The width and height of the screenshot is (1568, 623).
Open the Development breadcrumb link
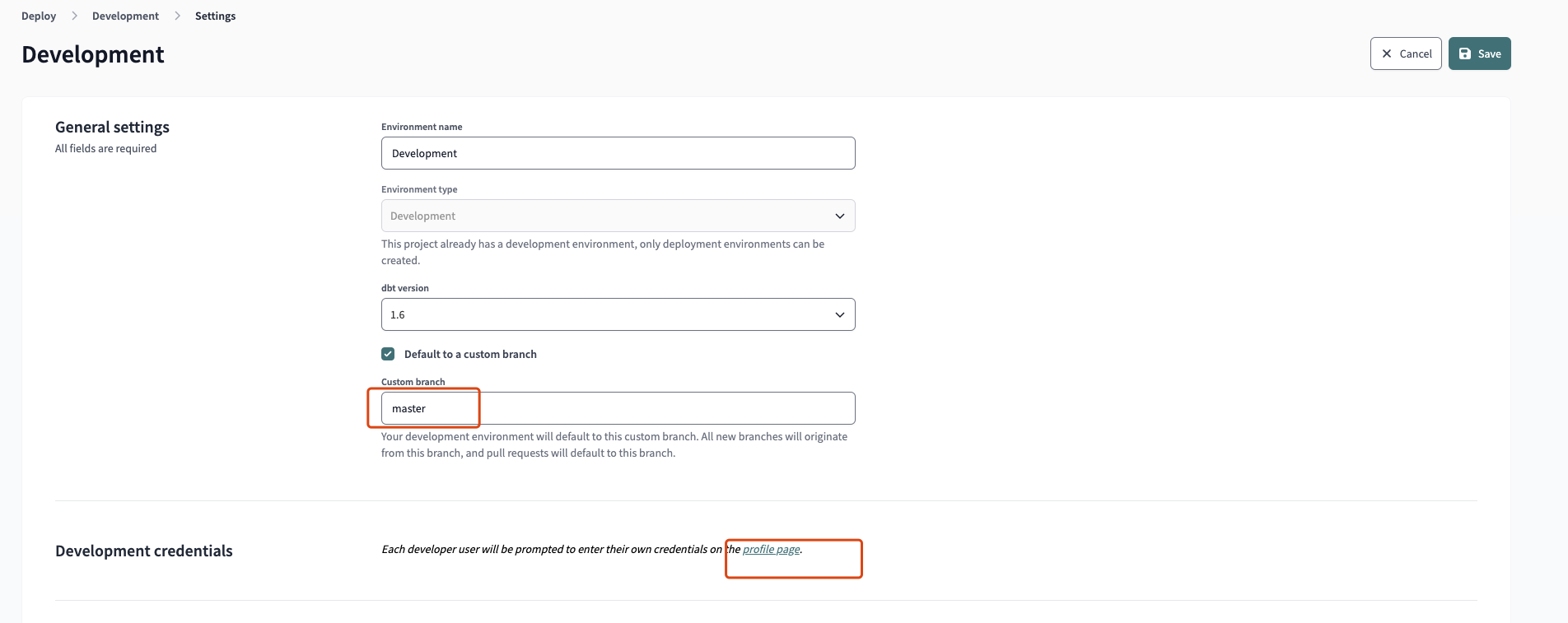(125, 16)
